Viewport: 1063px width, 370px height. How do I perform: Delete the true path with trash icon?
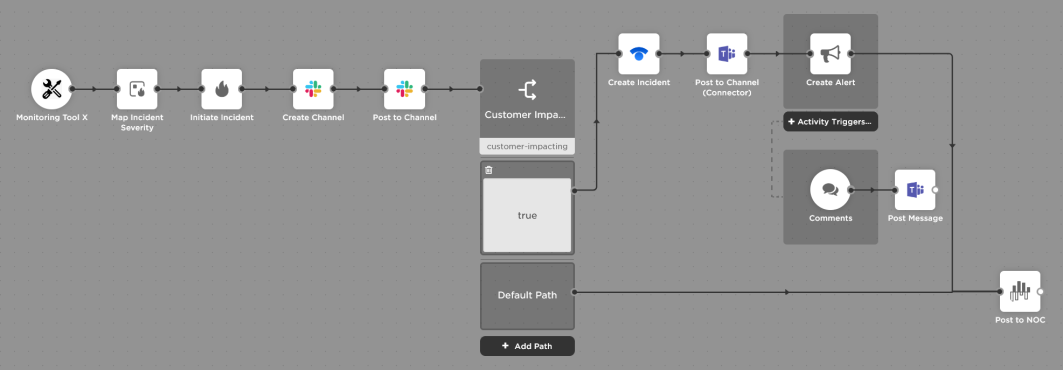point(489,170)
